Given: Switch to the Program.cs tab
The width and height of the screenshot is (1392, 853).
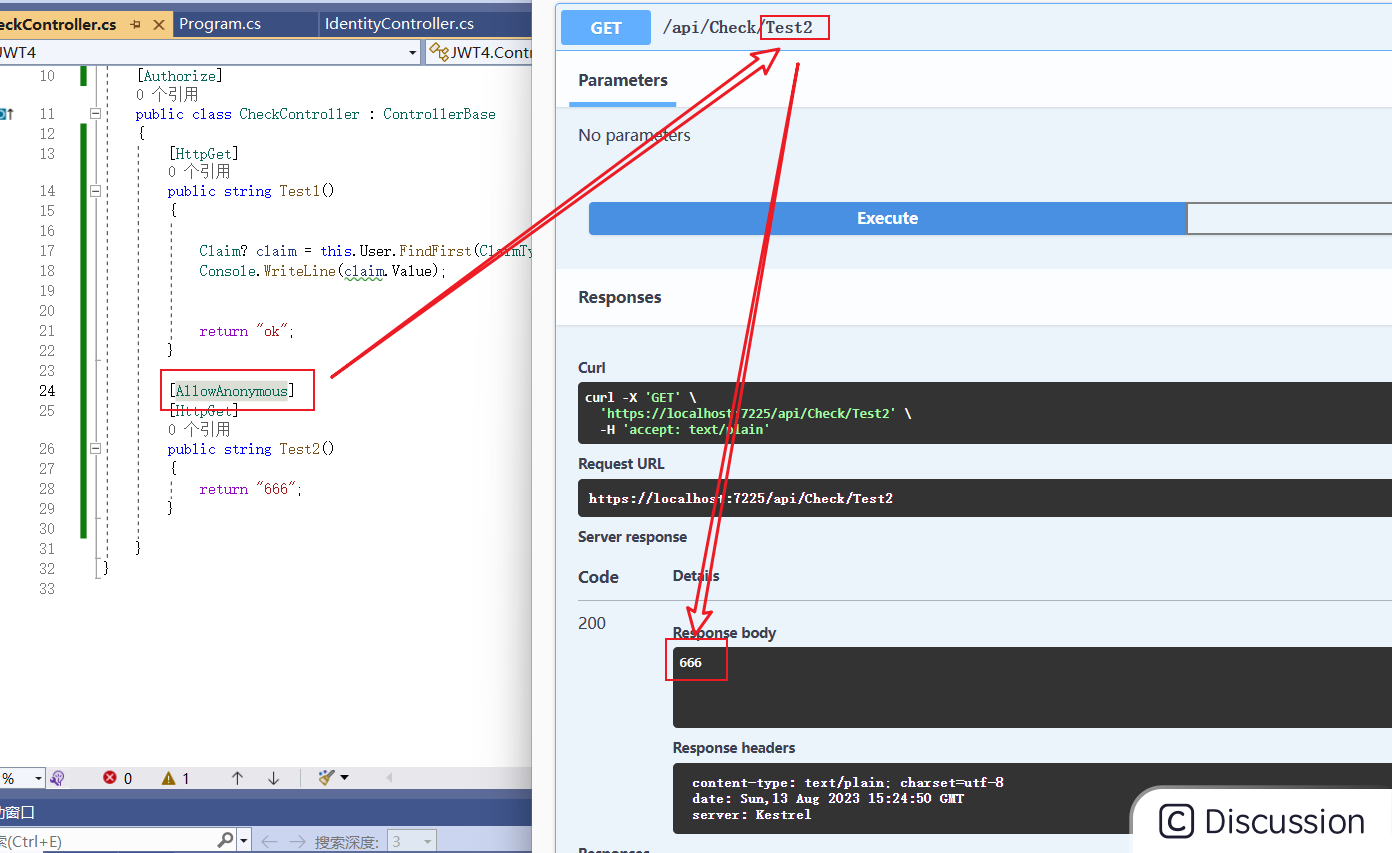Looking at the screenshot, I should click(x=219, y=24).
